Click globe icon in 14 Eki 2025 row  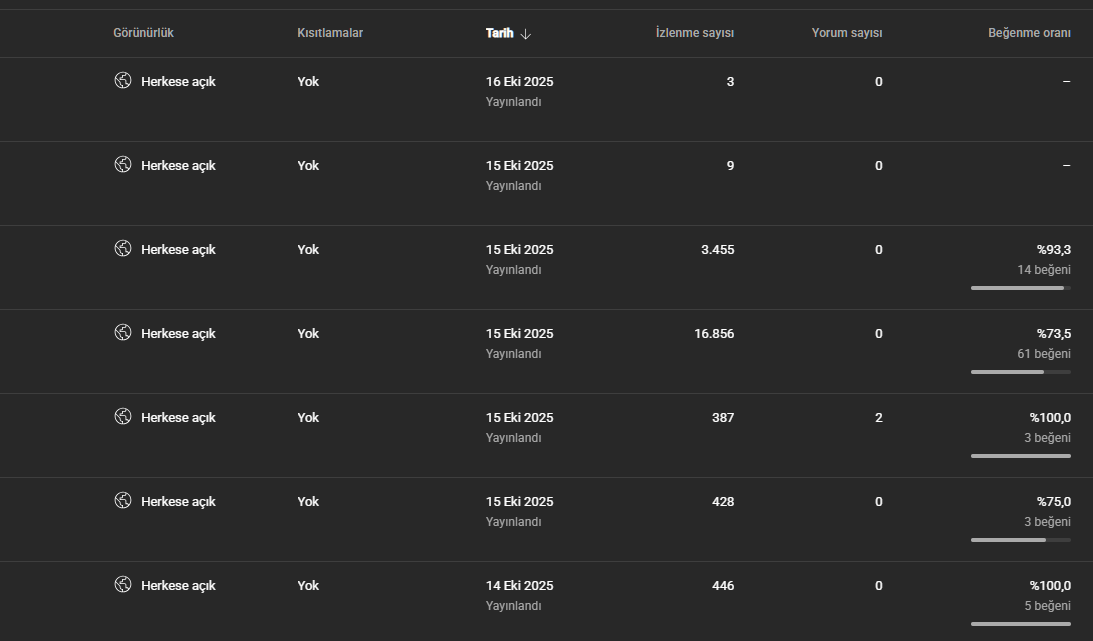pos(123,585)
